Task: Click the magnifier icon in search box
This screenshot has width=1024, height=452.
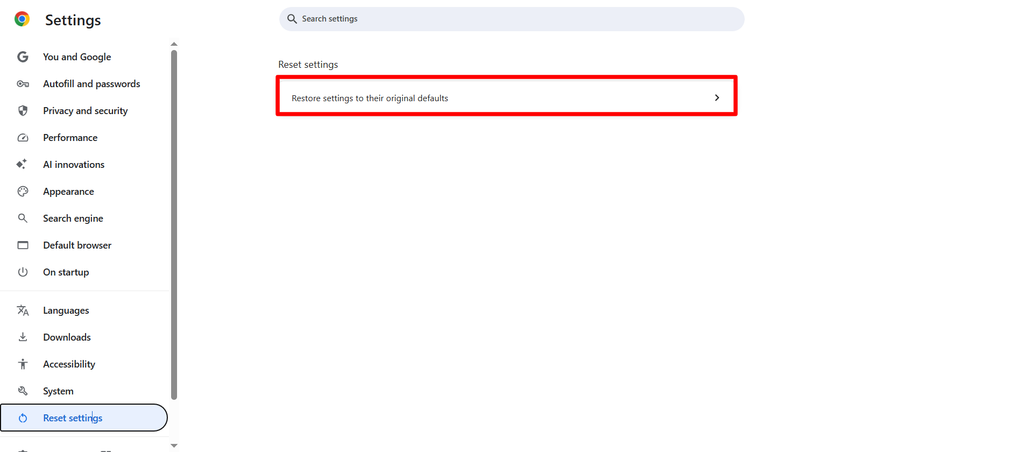Action: click(292, 19)
